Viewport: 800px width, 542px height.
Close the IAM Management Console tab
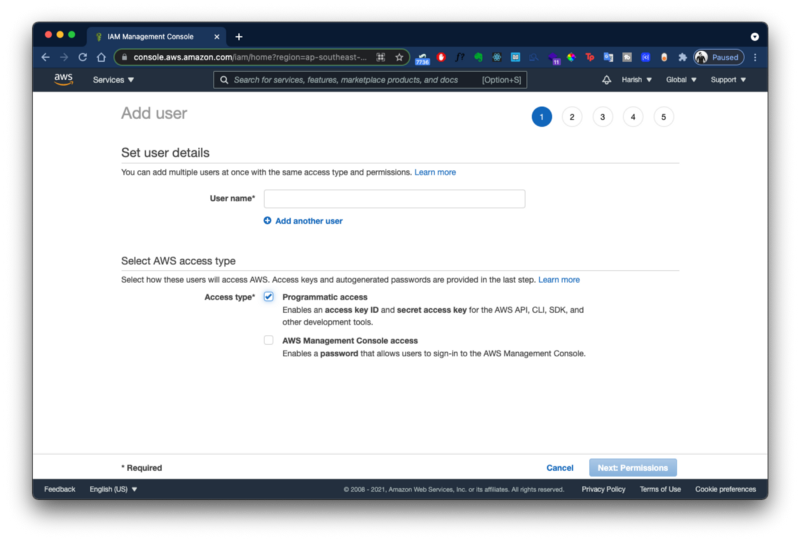(x=216, y=37)
